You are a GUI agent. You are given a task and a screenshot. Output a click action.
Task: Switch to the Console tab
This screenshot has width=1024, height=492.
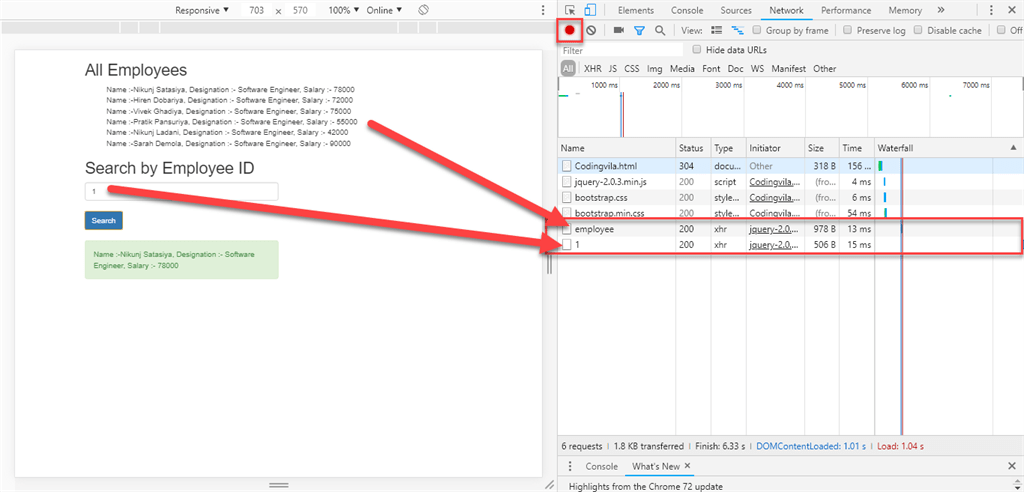tap(687, 10)
